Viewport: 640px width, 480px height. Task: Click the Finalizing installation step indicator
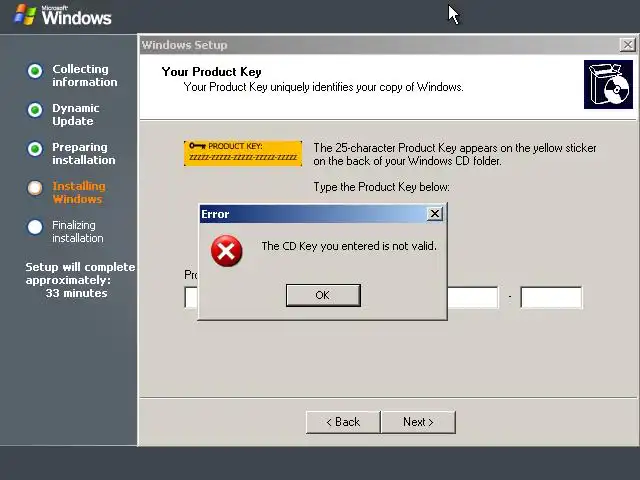[35, 227]
